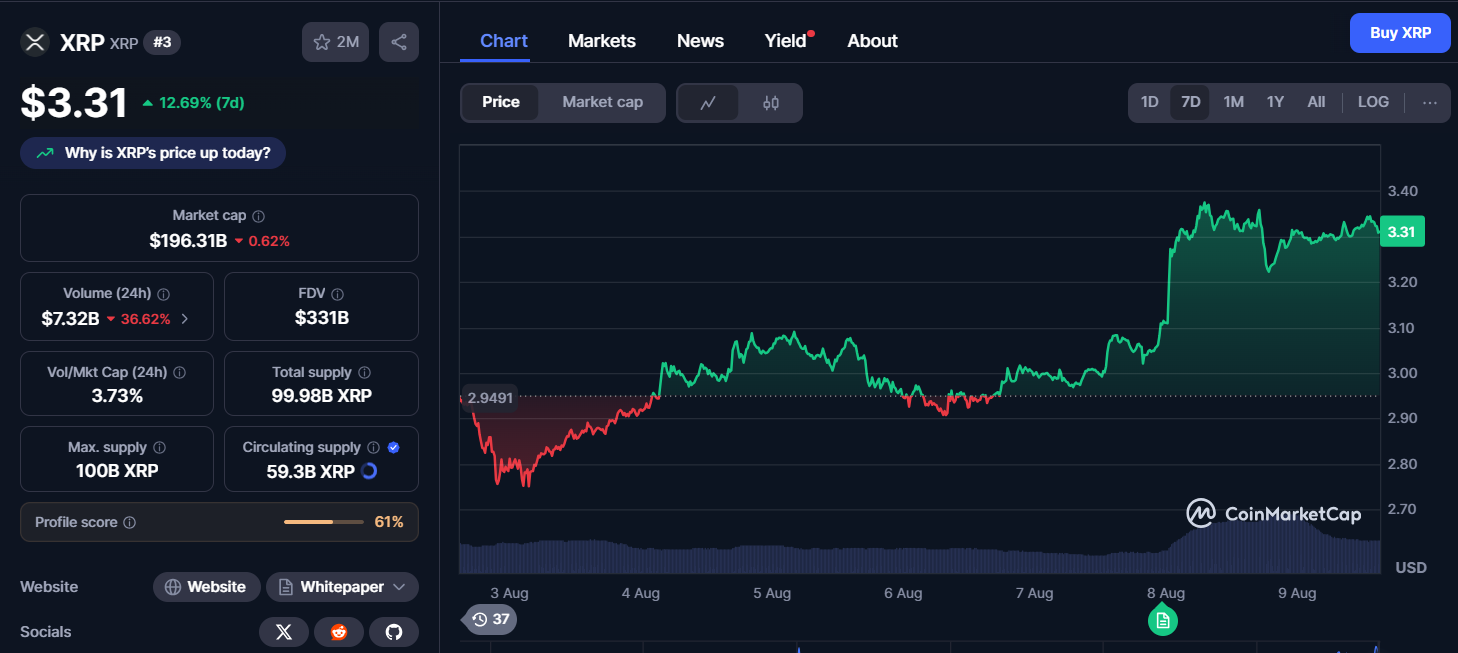
Task: Click the history counter badge showing 37
Action: 489,619
